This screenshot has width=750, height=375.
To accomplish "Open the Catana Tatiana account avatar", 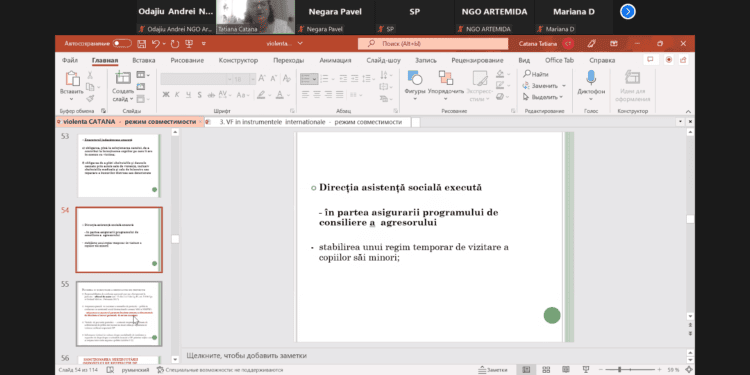I will 568,44.
